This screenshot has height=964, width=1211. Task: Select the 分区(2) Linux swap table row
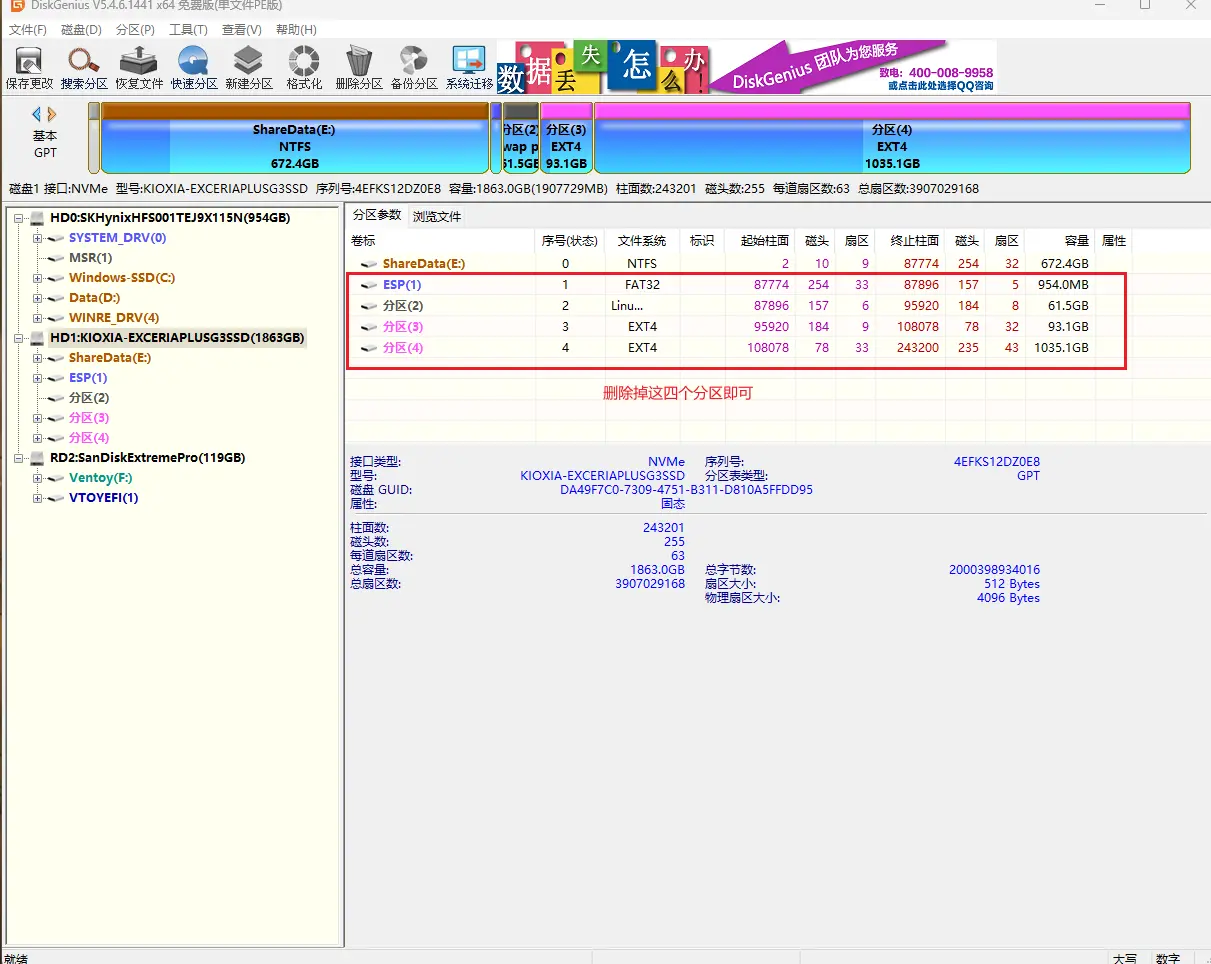(x=737, y=306)
